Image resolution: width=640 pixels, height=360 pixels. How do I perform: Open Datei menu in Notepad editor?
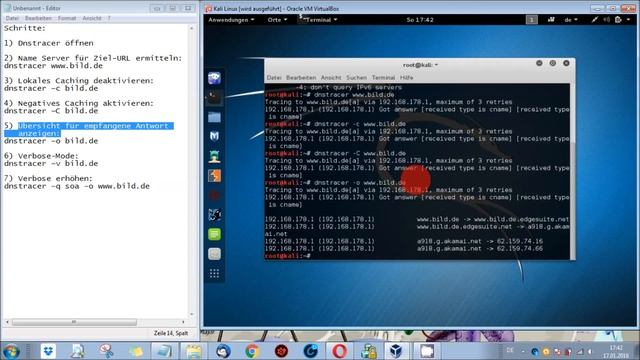(x=12, y=18)
